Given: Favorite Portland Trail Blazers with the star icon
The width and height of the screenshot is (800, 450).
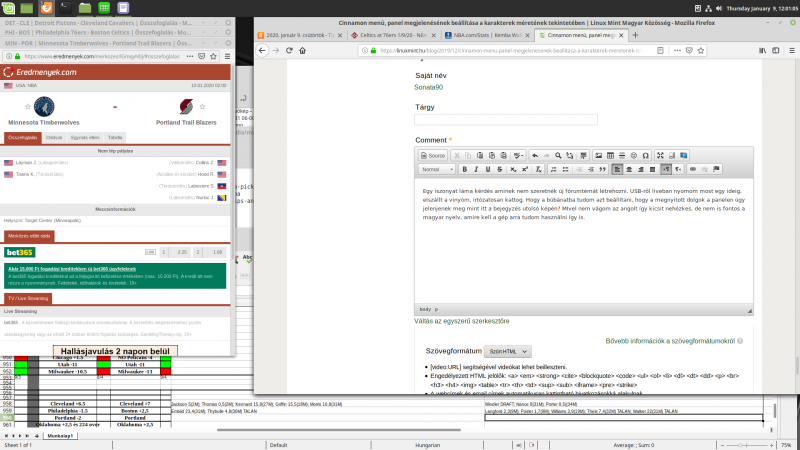Looking at the screenshot, I should [203, 107].
